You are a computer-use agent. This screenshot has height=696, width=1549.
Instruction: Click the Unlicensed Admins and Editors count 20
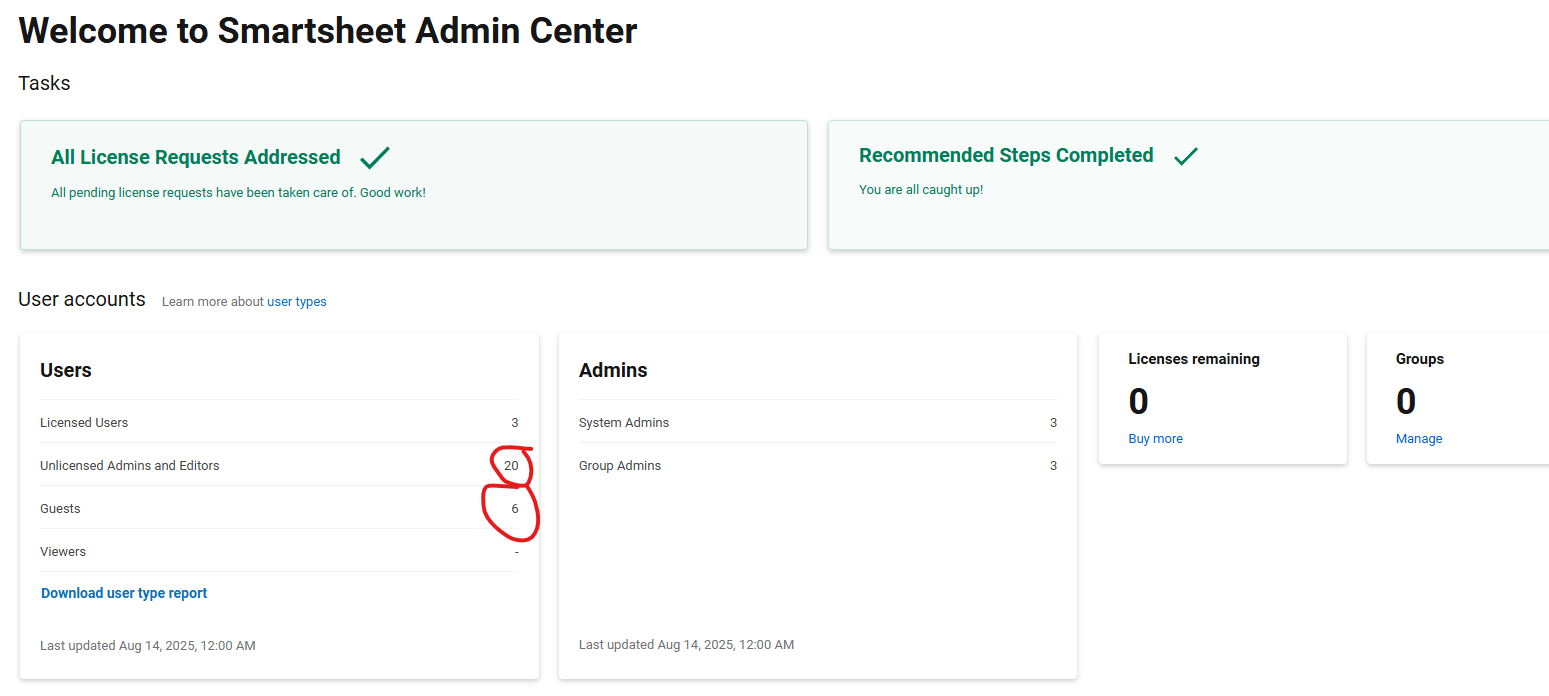point(511,465)
